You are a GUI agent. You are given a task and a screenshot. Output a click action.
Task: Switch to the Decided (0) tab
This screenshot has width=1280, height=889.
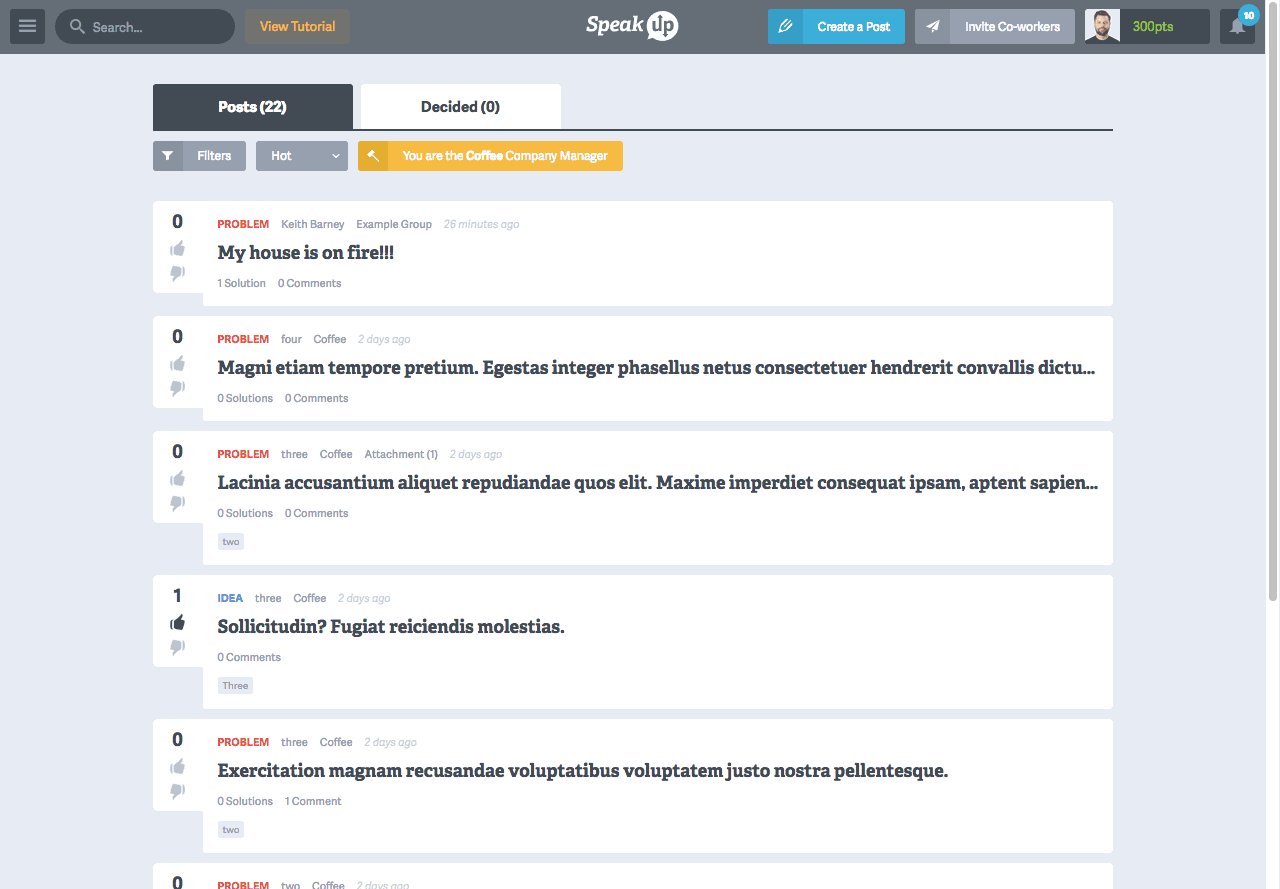point(460,107)
